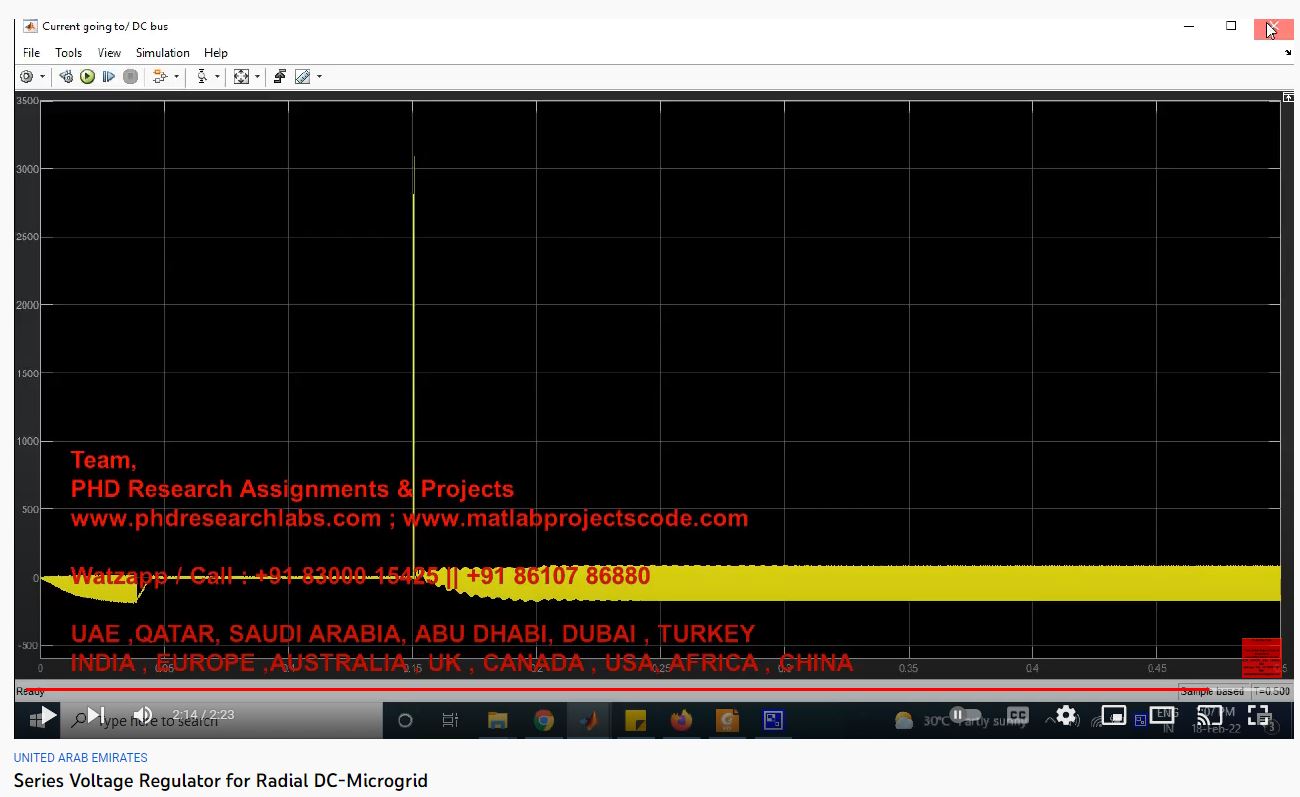Expand the measurements dropdown arrow
Screen dimensions: 1300x797
(319, 77)
